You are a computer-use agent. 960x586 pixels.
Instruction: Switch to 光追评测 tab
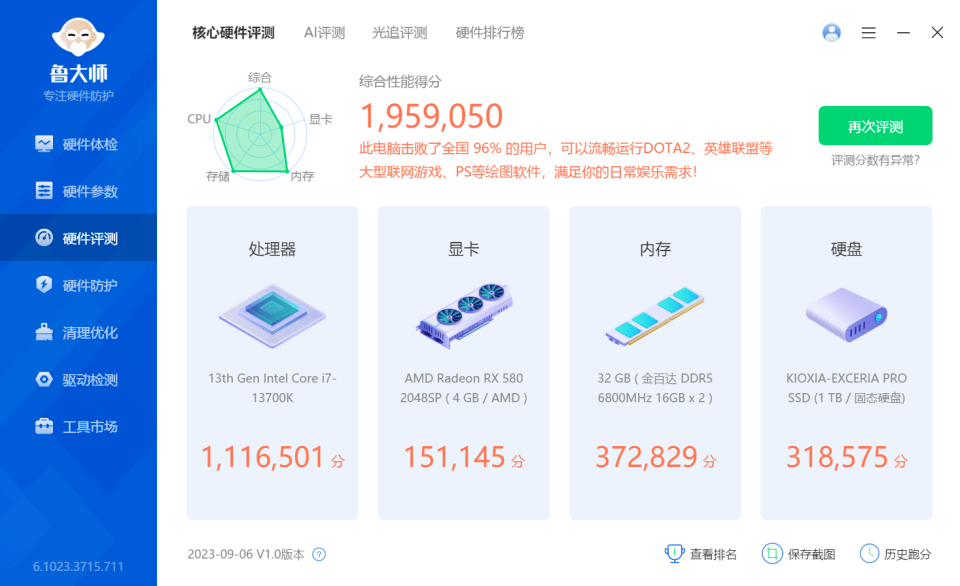coord(399,32)
